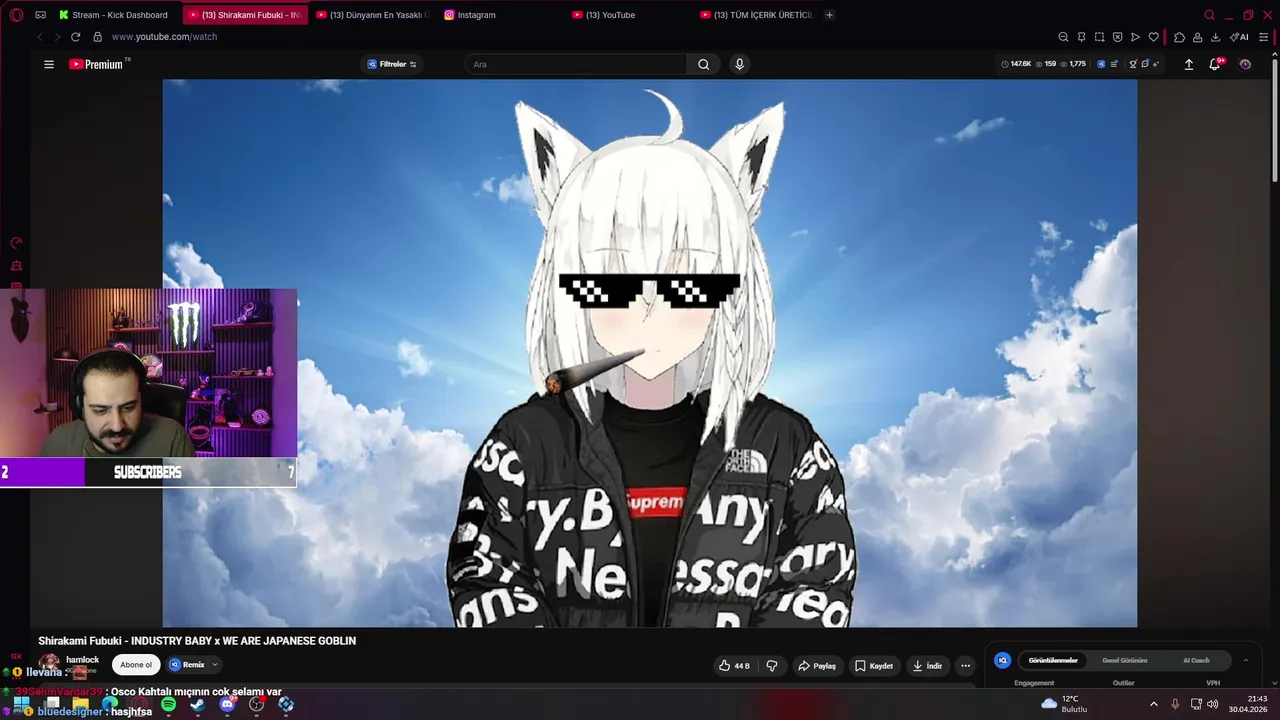The width and height of the screenshot is (1280, 720).
Task: Click the 147.6K stat in vidIQ bar
Action: pyautogui.click(x=1016, y=64)
